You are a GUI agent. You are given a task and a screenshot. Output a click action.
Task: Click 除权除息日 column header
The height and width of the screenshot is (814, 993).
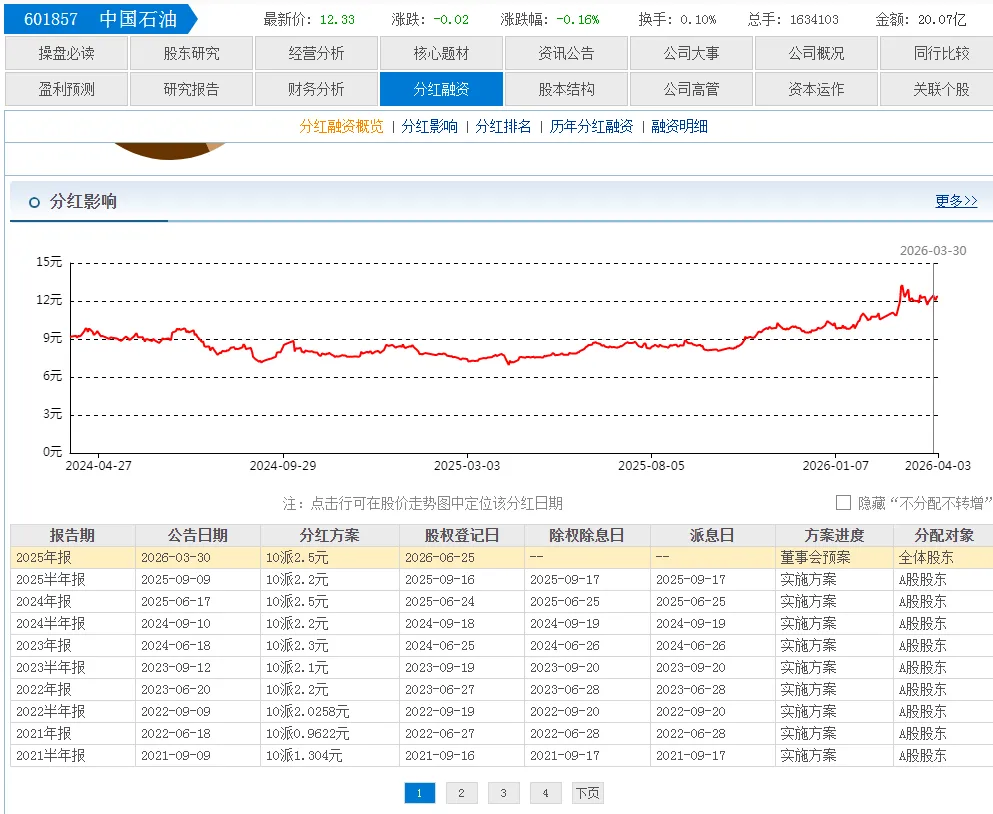tap(587, 535)
